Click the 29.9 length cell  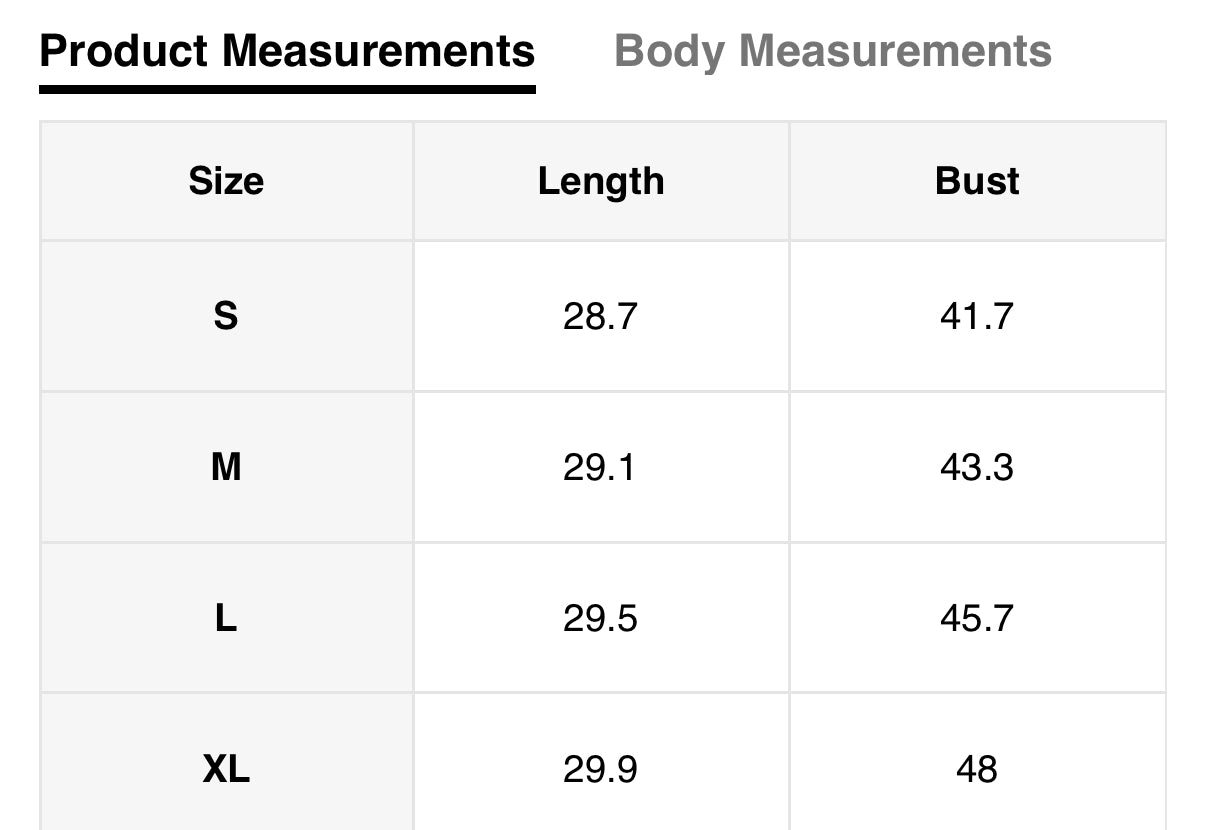click(x=600, y=769)
